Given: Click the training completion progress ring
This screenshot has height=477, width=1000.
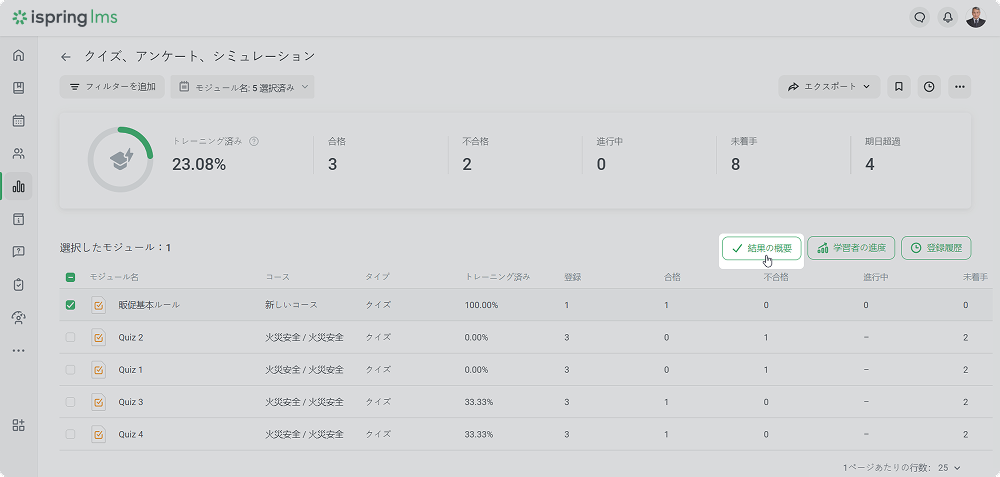Looking at the screenshot, I should pyautogui.click(x=120, y=159).
